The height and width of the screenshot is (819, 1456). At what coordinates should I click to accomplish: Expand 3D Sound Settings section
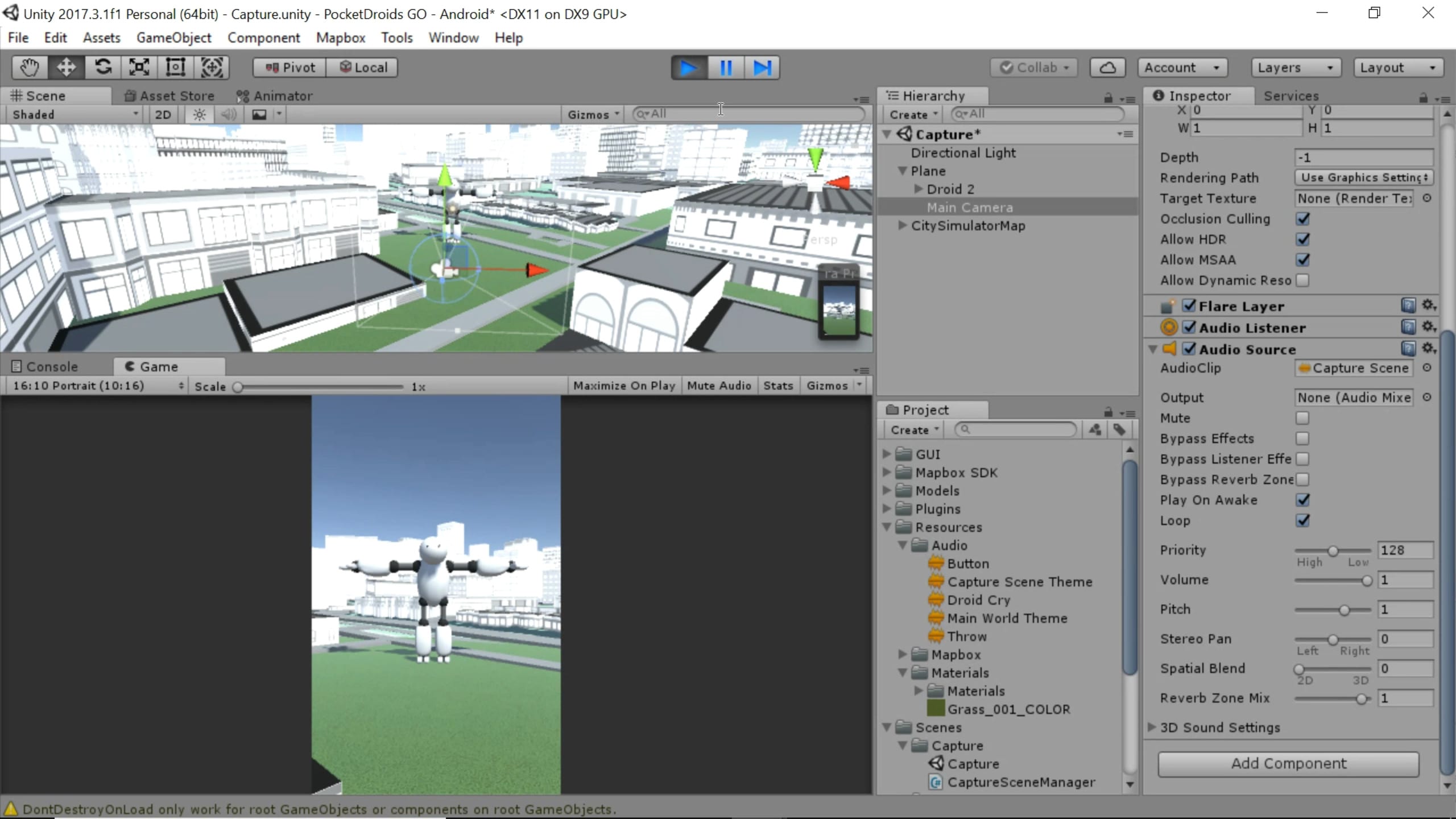coord(1152,727)
